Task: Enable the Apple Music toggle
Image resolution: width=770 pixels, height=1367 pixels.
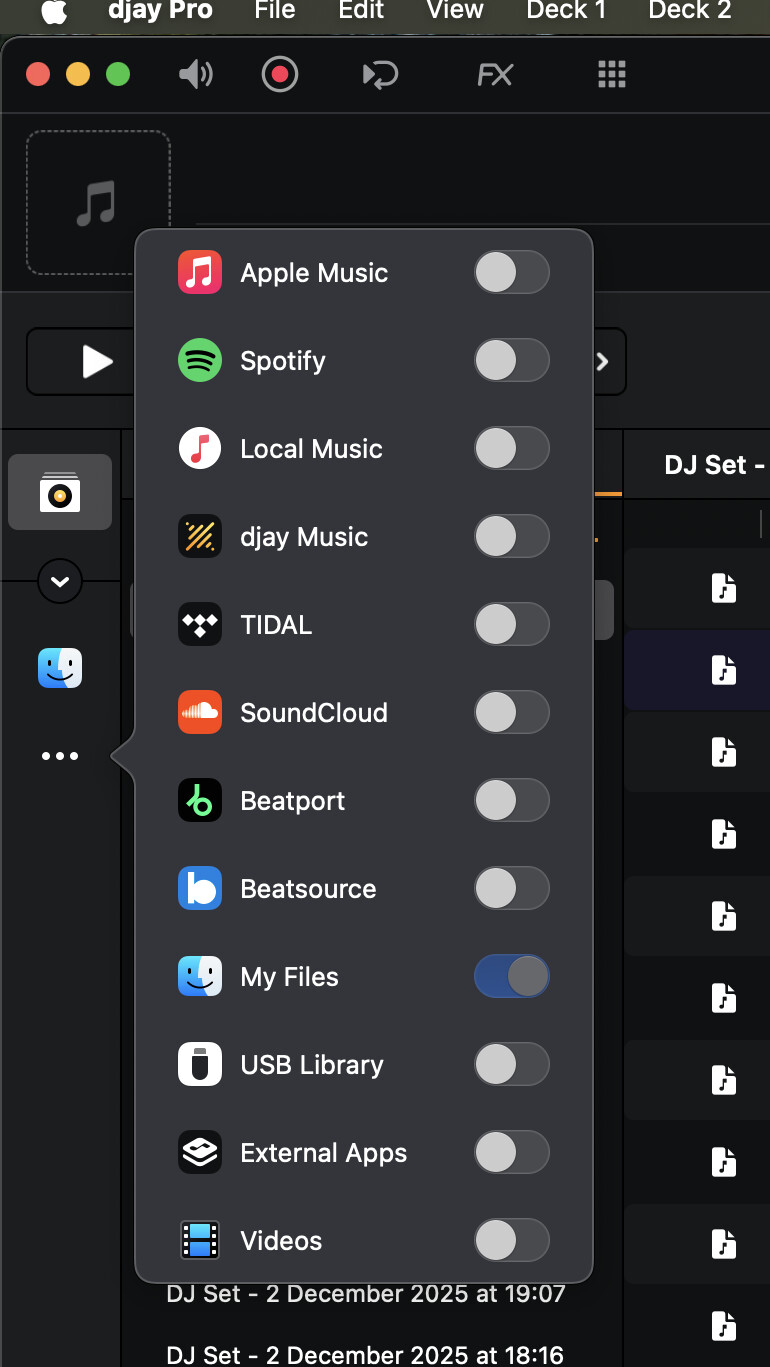Action: click(x=511, y=272)
